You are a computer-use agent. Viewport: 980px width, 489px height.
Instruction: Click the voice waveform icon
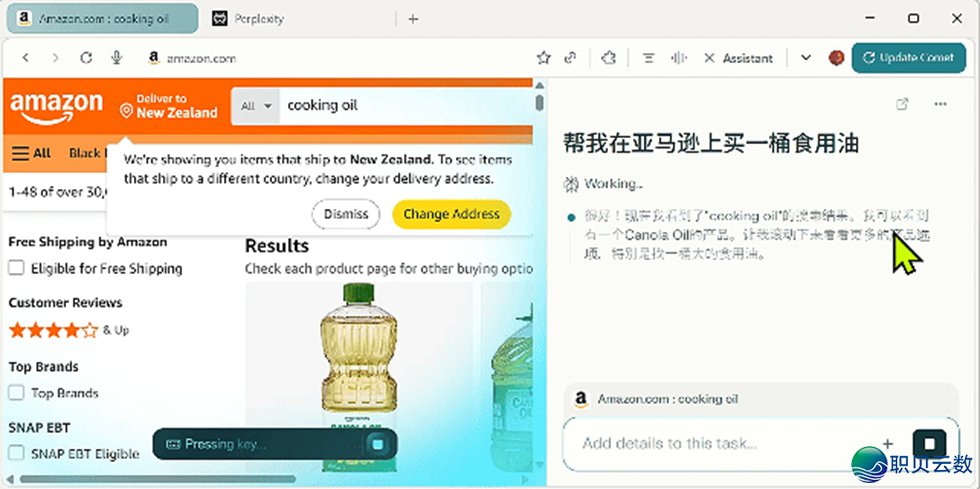679,58
